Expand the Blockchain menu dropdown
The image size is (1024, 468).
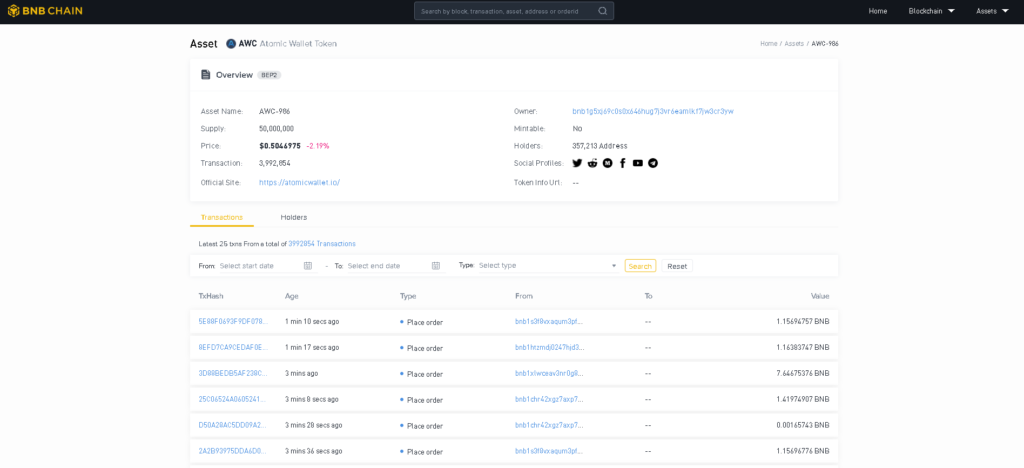point(931,11)
